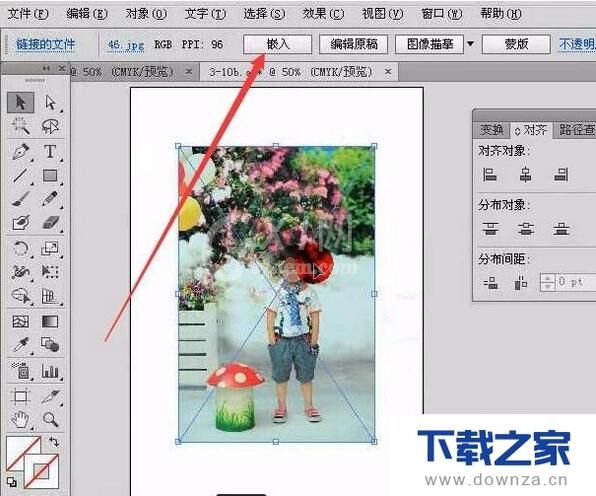Image resolution: width=596 pixels, height=496 pixels.
Task: Click the 图像描摹 button
Action: point(430,44)
